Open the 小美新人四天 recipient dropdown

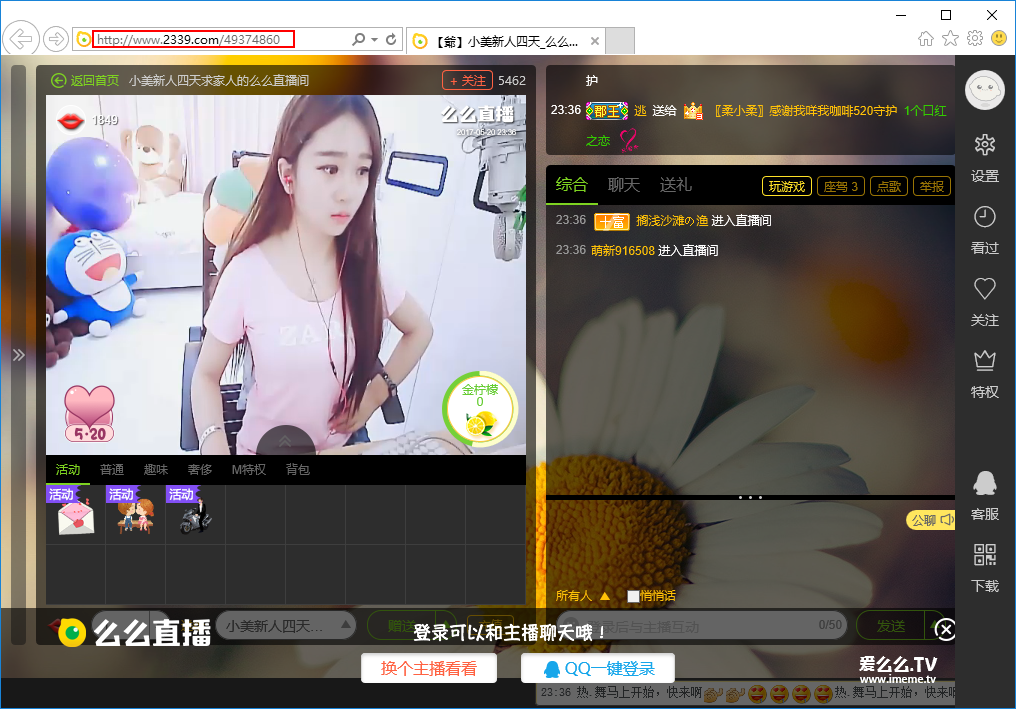coord(286,626)
